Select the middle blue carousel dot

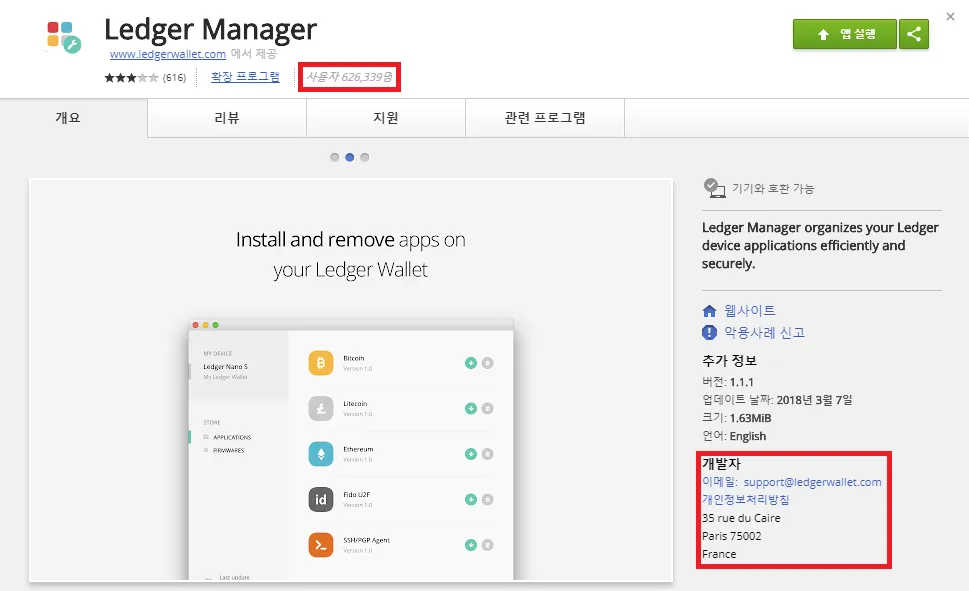pyautogui.click(x=349, y=157)
